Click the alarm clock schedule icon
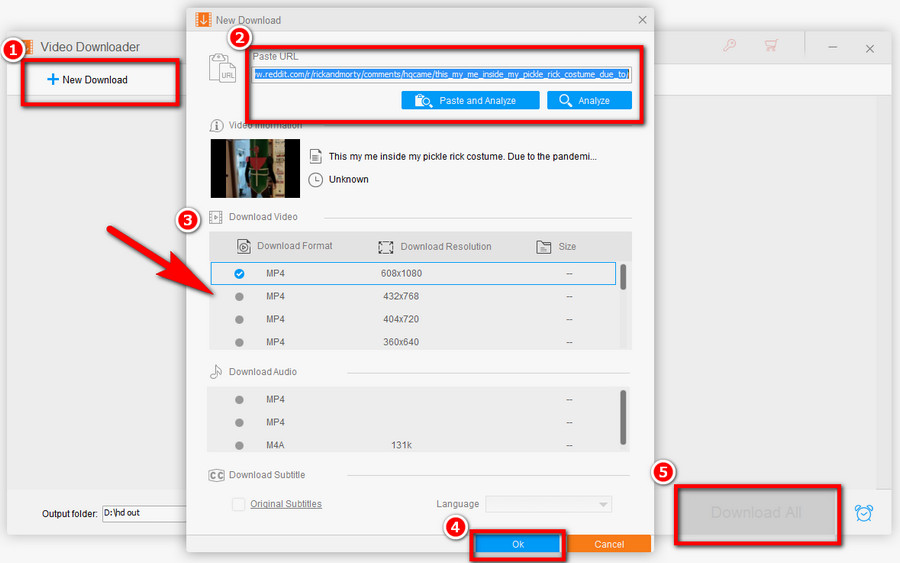The width and height of the screenshot is (900, 563). pos(864,512)
